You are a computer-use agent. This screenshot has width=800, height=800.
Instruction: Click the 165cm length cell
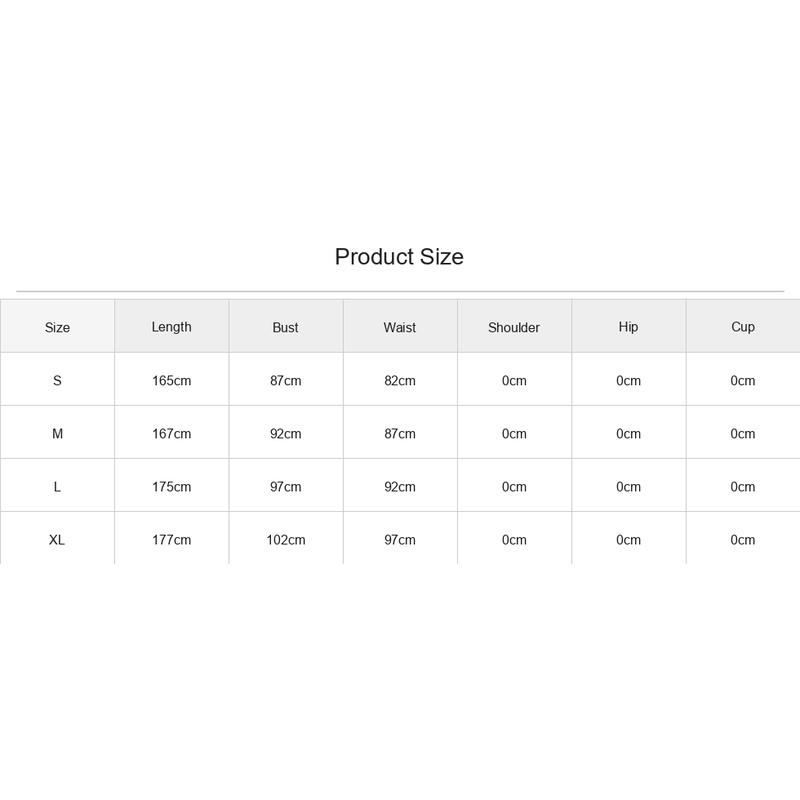(171, 380)
